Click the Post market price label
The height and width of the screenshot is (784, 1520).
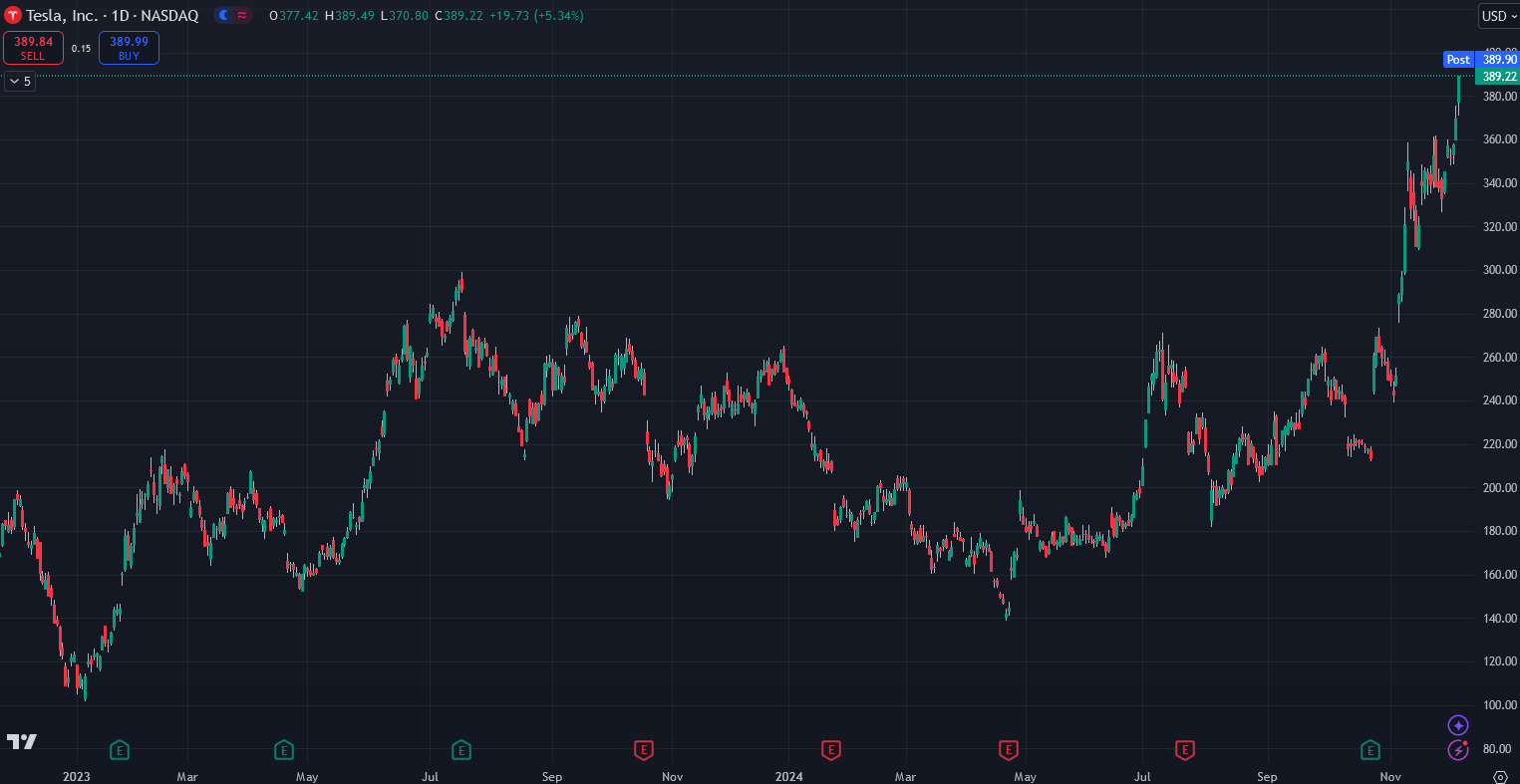point(1458,60)
